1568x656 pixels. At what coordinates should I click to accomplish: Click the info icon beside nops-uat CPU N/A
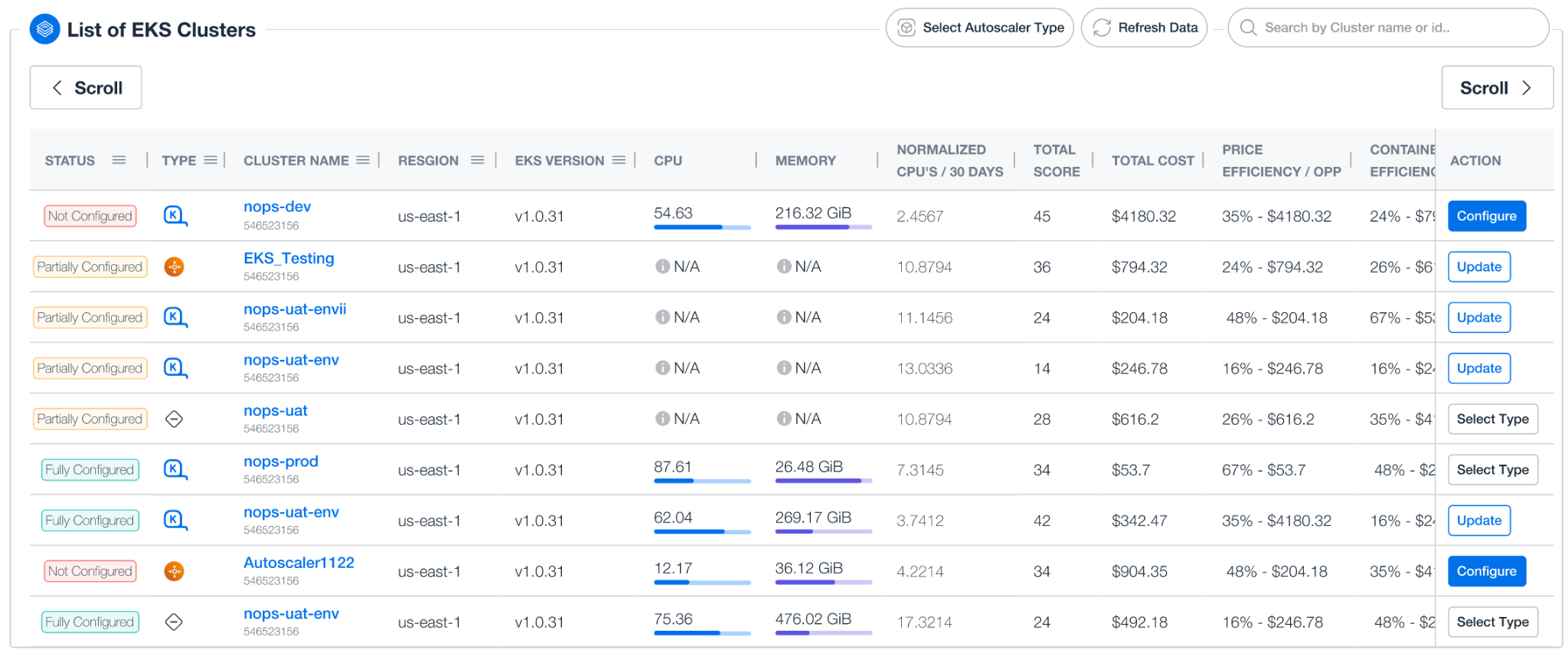[662, 419]
